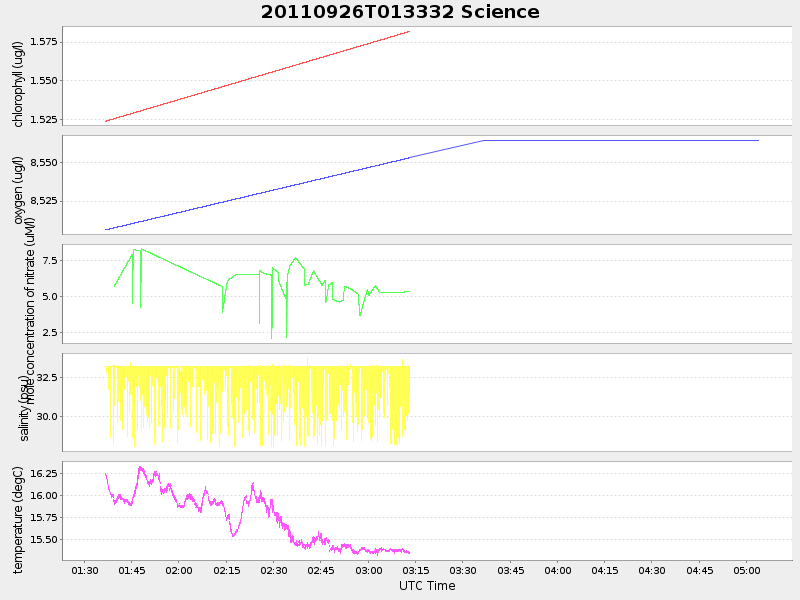Image resolution: width=800 pixels, height=600 pixels.
Task: Click the 02:15 time tick label
Action: (227, 570)
